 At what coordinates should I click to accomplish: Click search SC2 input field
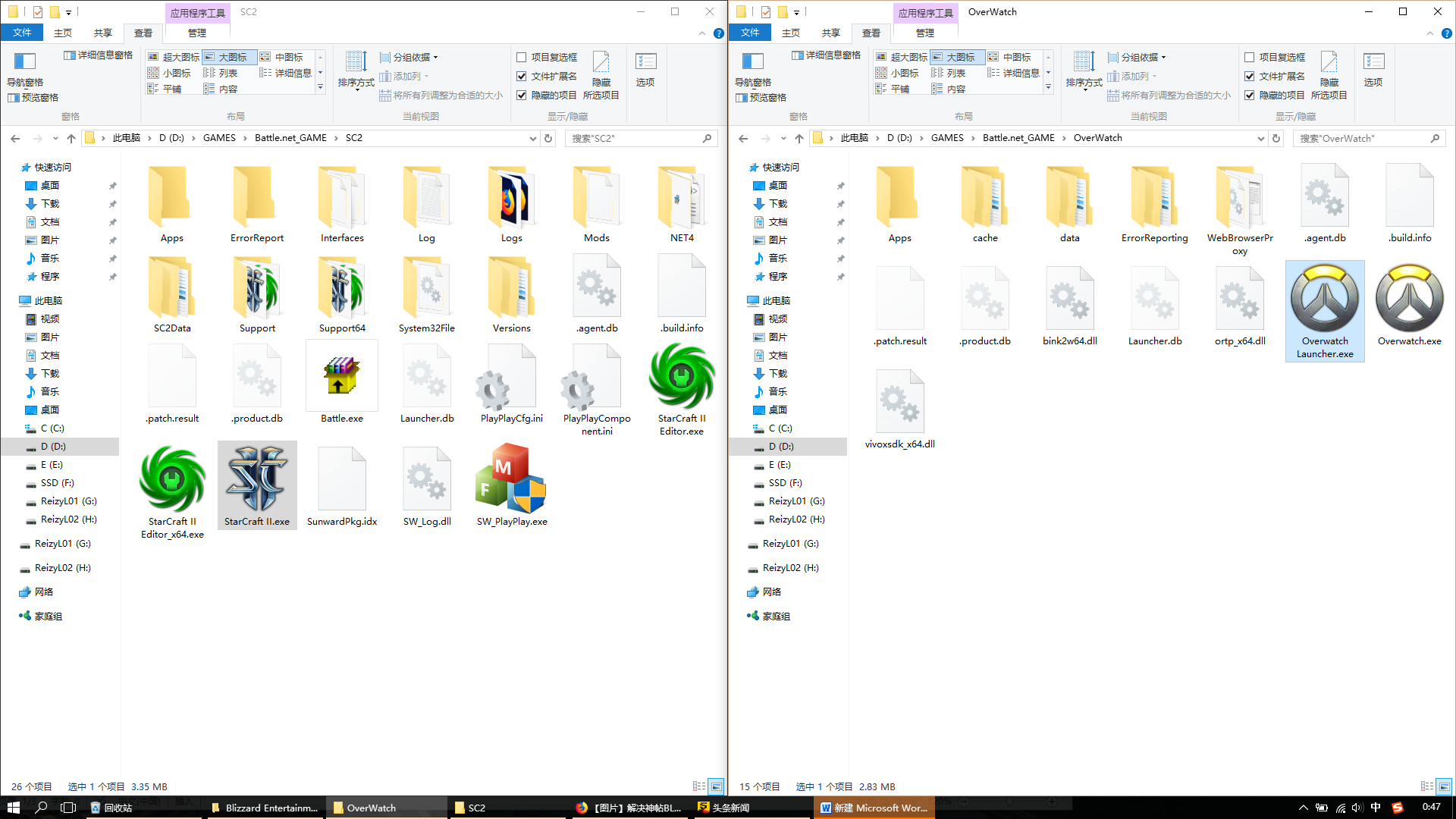(x=642, y=138)
